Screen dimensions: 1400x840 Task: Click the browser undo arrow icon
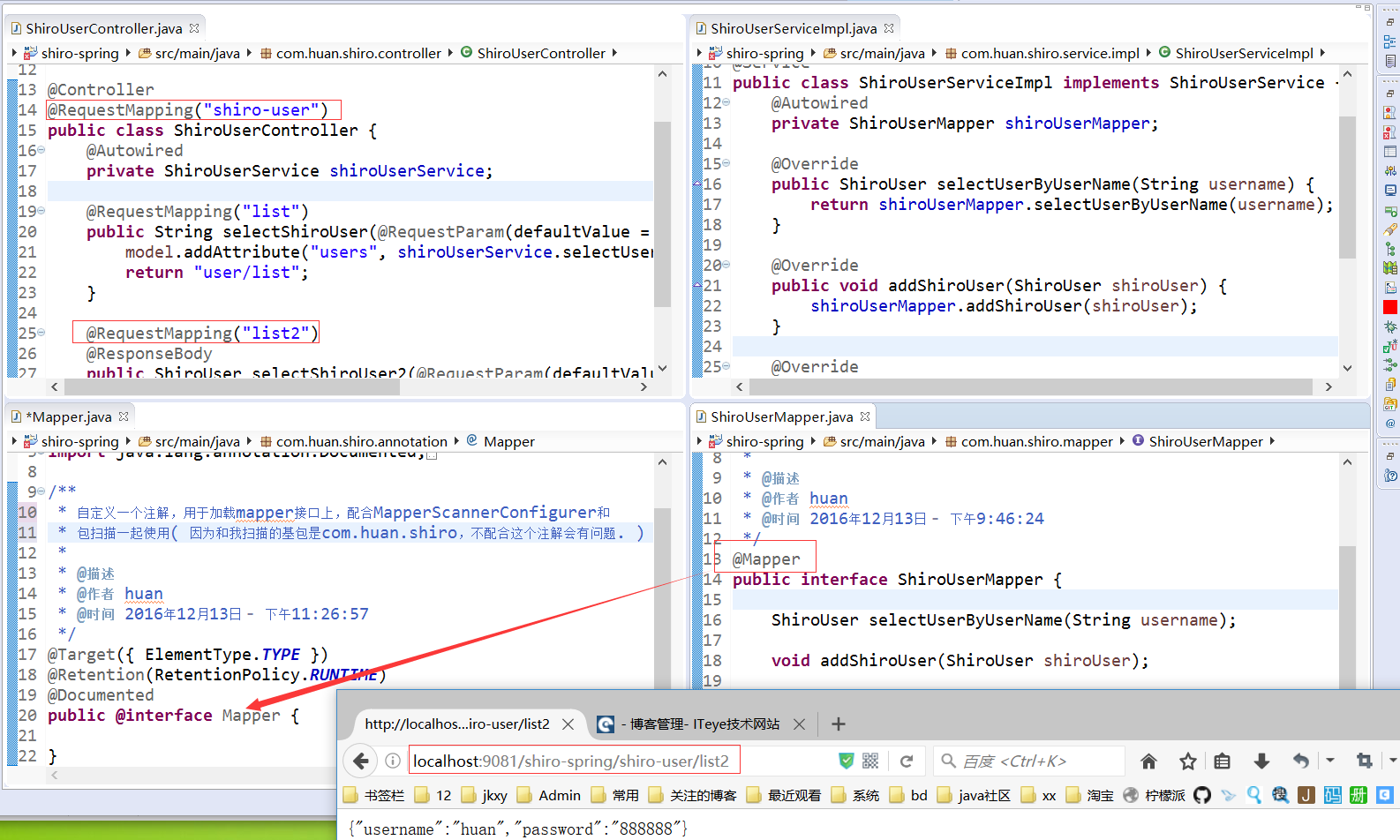pyautogui.click(x=1301, y=761)
